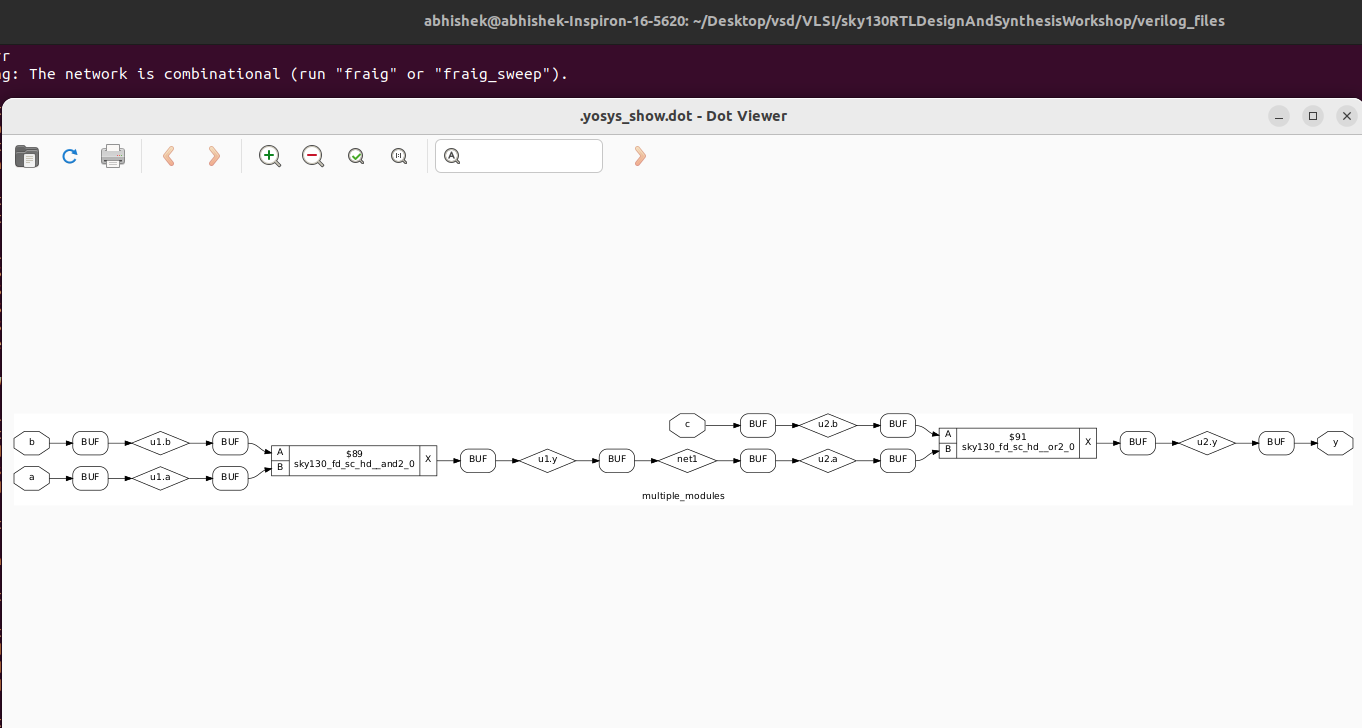Click the net1 diamond node
Viewport: 1362px width, 728px height.
687,460
